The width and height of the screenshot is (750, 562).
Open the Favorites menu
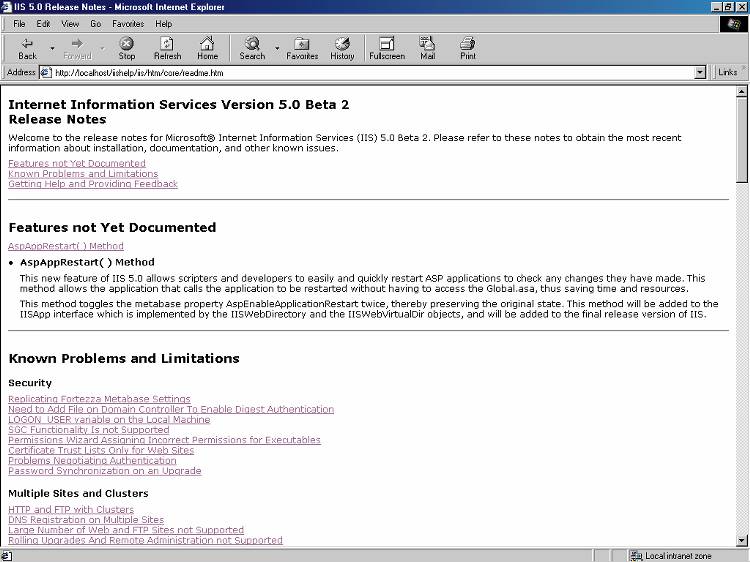click(128, 23)
